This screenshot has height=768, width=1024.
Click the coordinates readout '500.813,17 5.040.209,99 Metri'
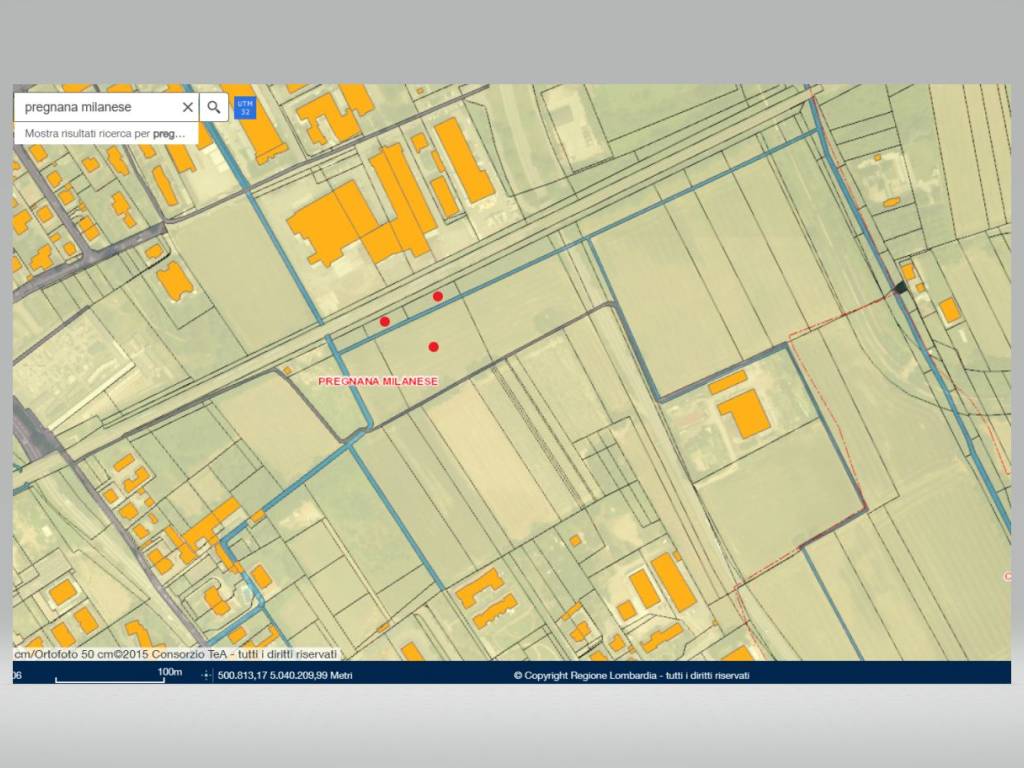point(285,675)
